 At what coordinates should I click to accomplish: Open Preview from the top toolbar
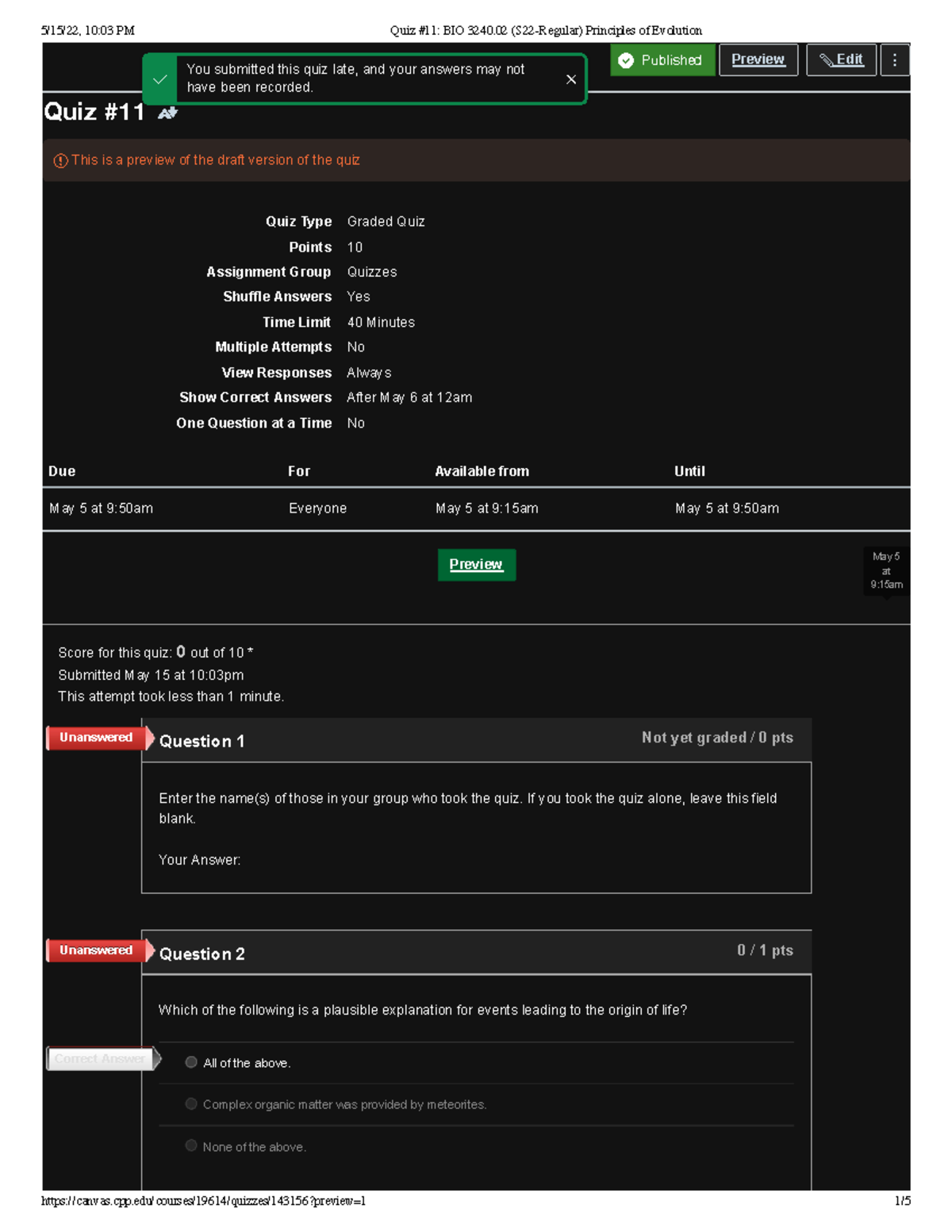point(758,60)
